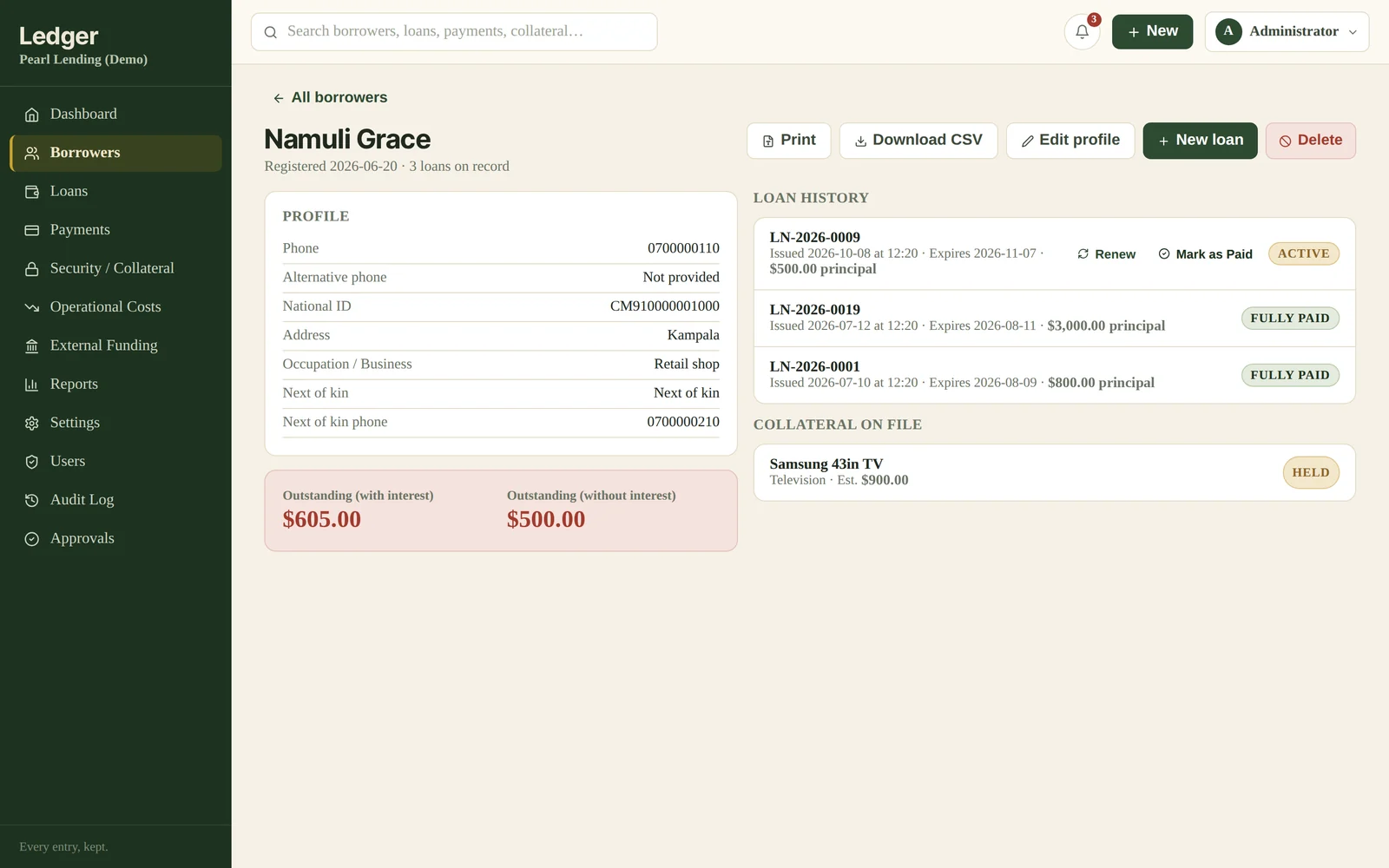1389x868 pixels.
Task: Click the Dashboard home icon in sidebar
Action: pos(32,115)
